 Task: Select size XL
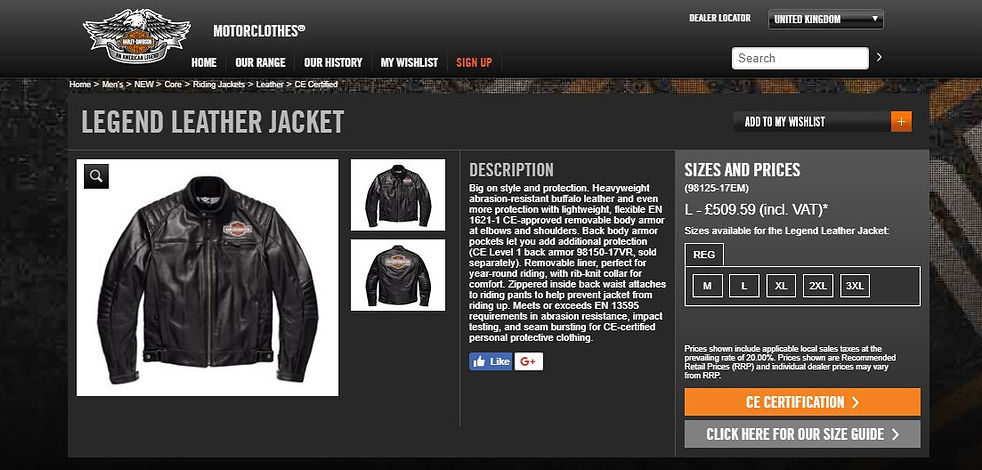(781, 286)
